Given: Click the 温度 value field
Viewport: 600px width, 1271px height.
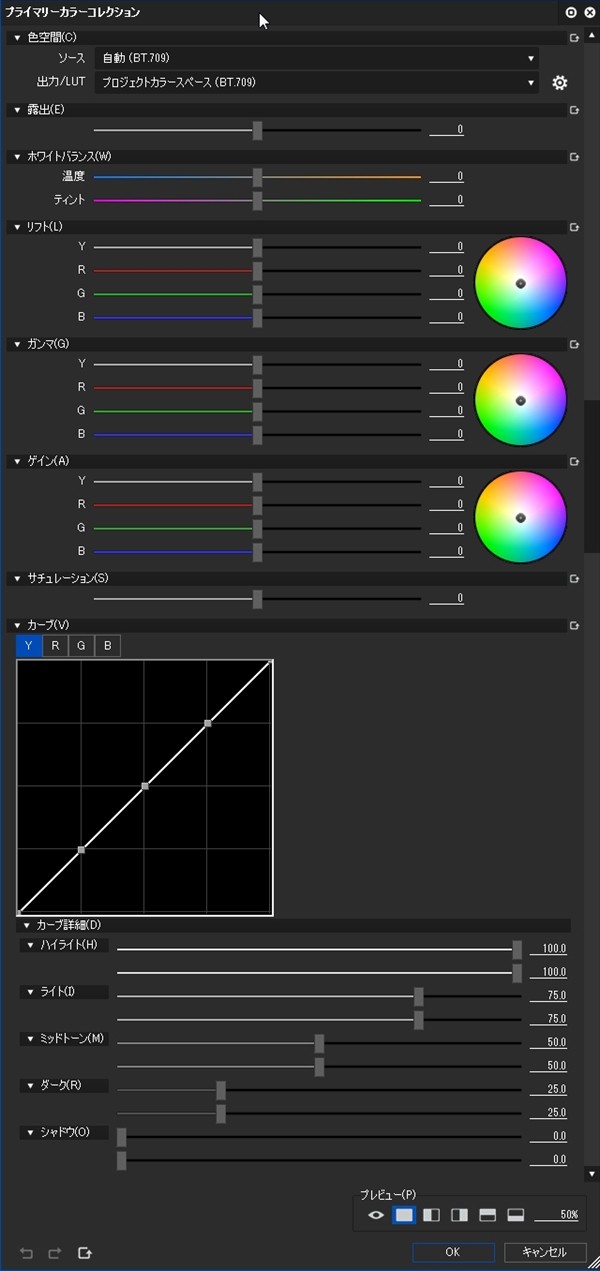Looking at the screenshot, I should [447, 177].
